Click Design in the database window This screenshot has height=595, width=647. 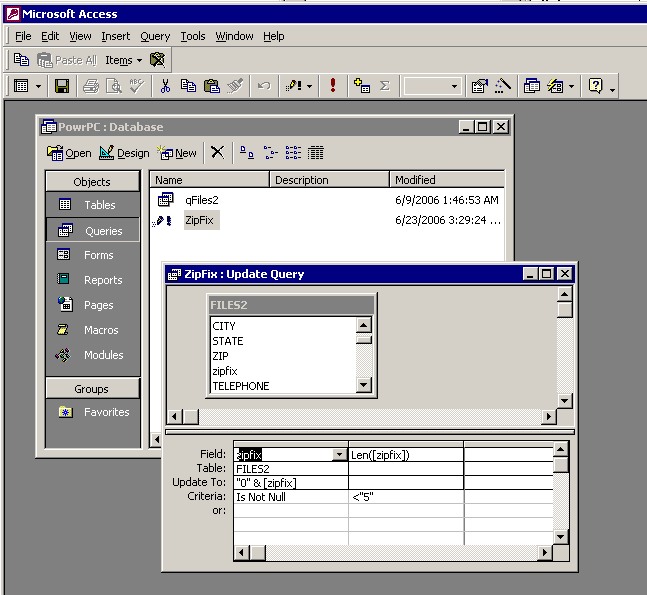click(124, 153)
